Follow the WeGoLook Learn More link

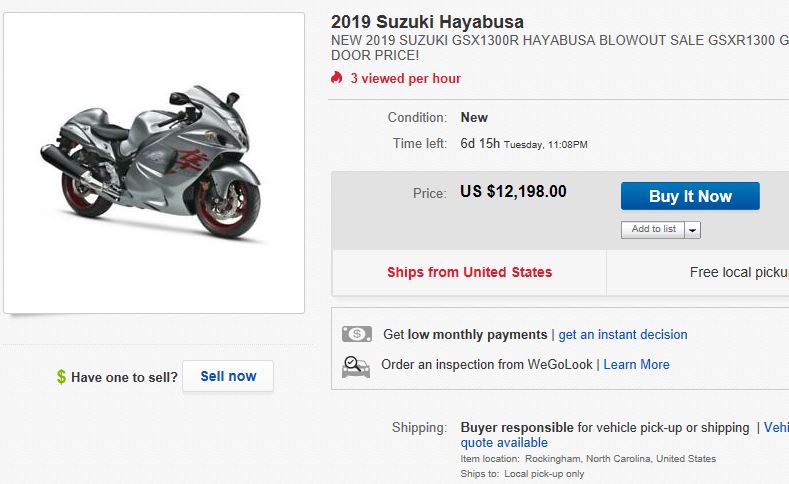[636, 365]
